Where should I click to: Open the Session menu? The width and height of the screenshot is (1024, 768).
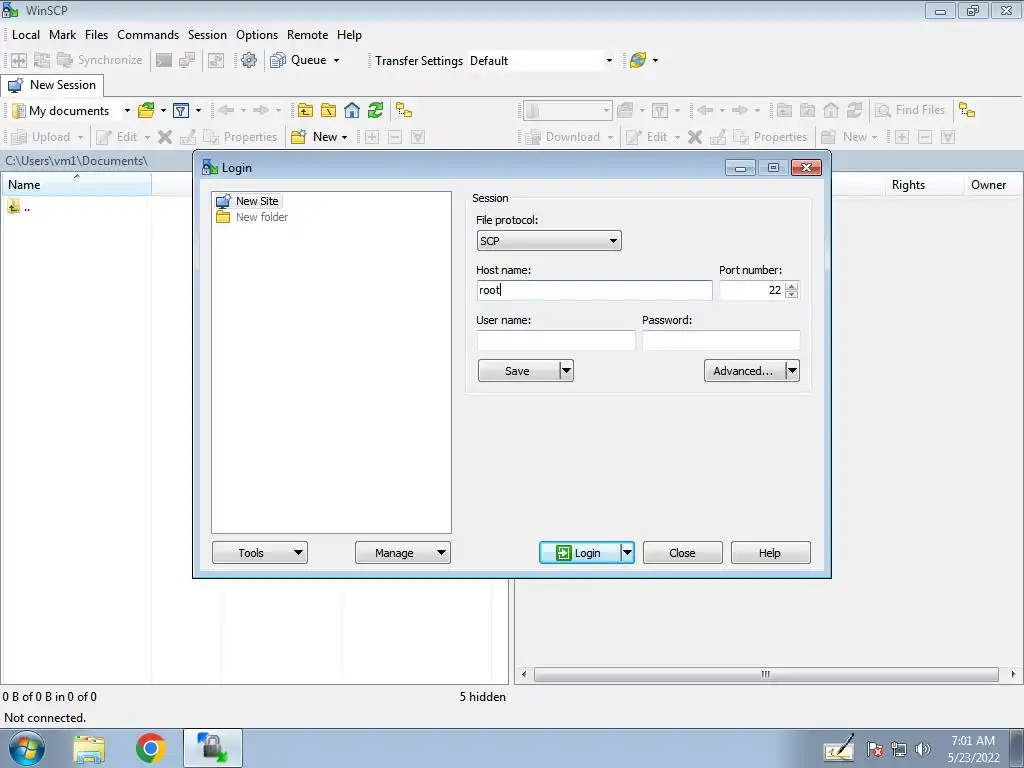[208, 35]
